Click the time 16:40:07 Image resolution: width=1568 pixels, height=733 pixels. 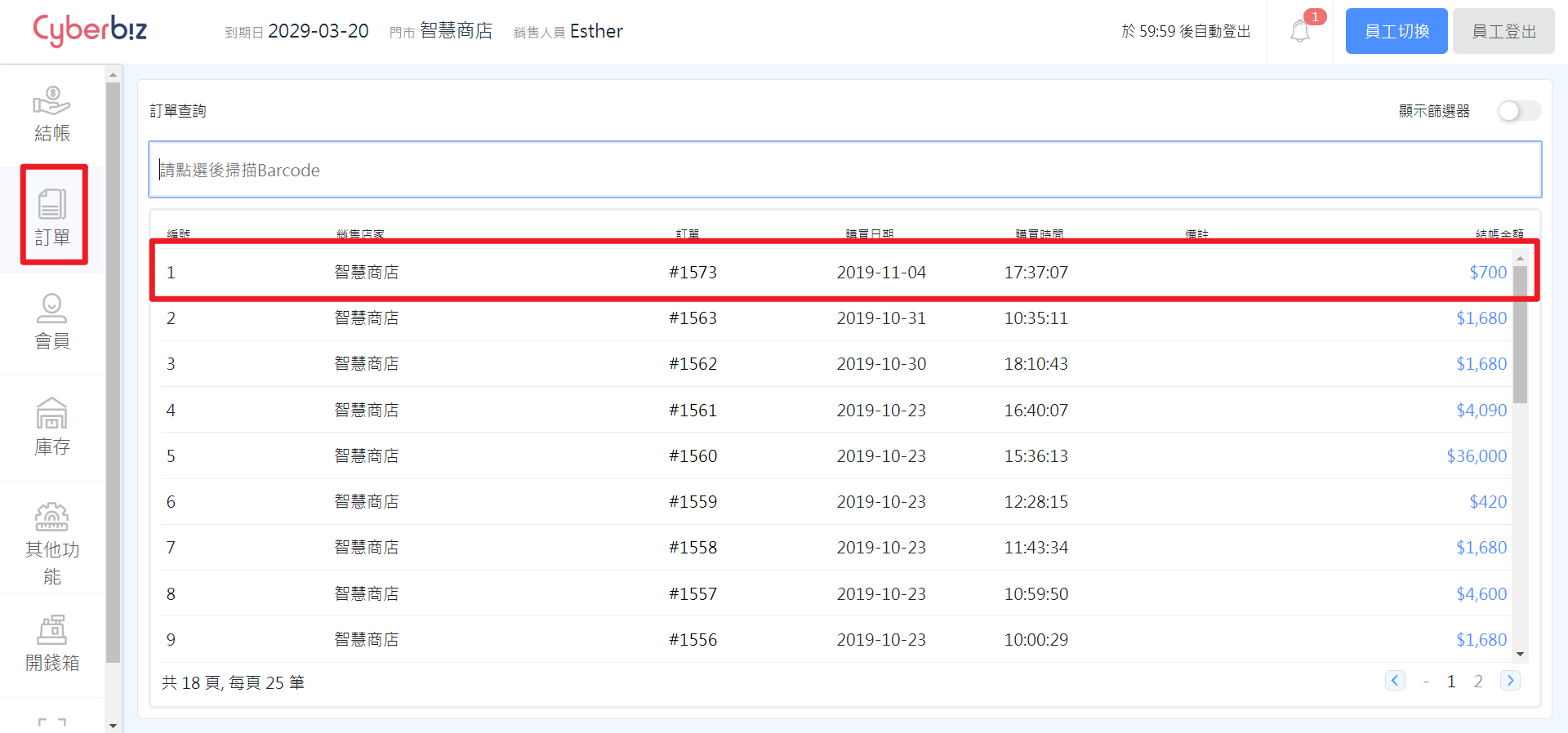click(x=1036, y=411)
